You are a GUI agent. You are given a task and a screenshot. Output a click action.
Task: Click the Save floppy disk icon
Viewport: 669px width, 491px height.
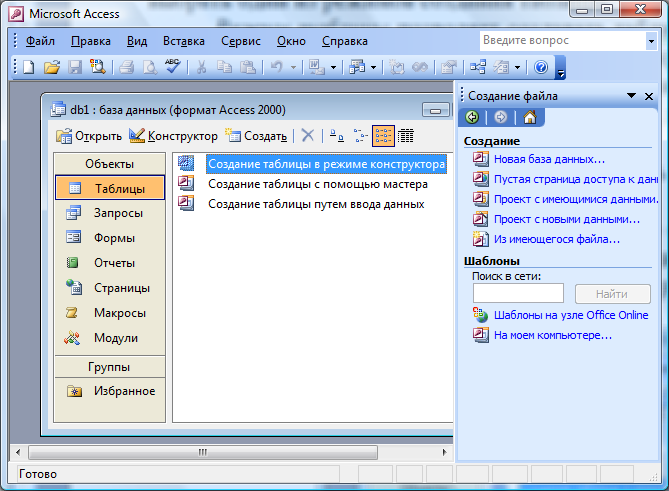click(75, 67)
